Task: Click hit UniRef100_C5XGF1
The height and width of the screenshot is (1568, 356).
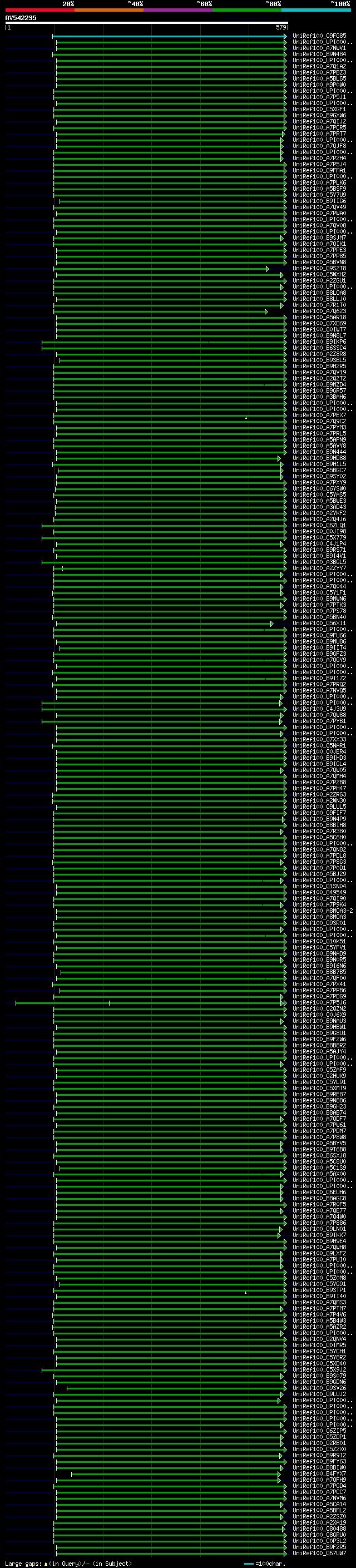Action: pyautogui.click(x=319, y=110)
